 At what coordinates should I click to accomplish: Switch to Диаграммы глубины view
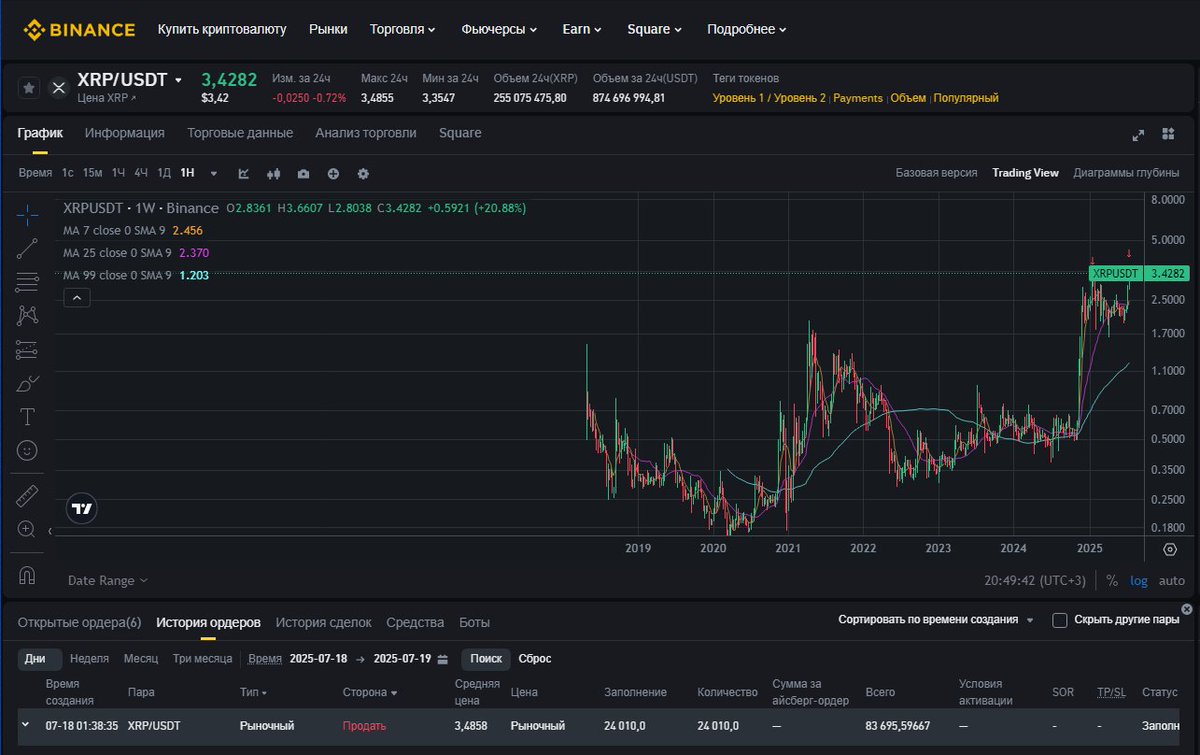tap(1126, 173)
